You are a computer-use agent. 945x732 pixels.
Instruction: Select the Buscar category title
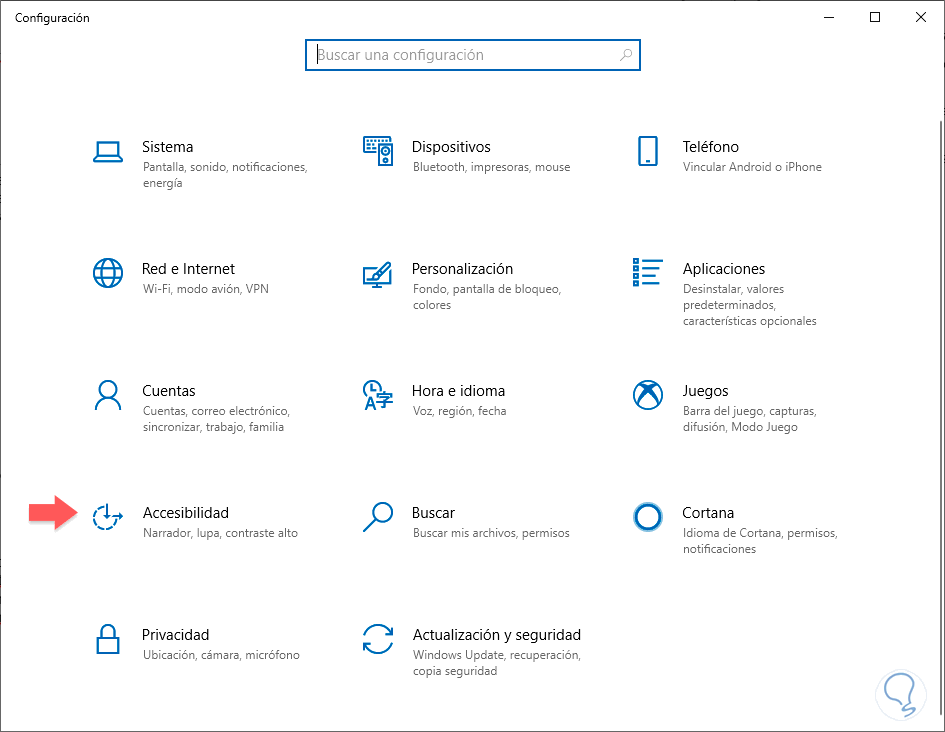[x=433, y=513]
